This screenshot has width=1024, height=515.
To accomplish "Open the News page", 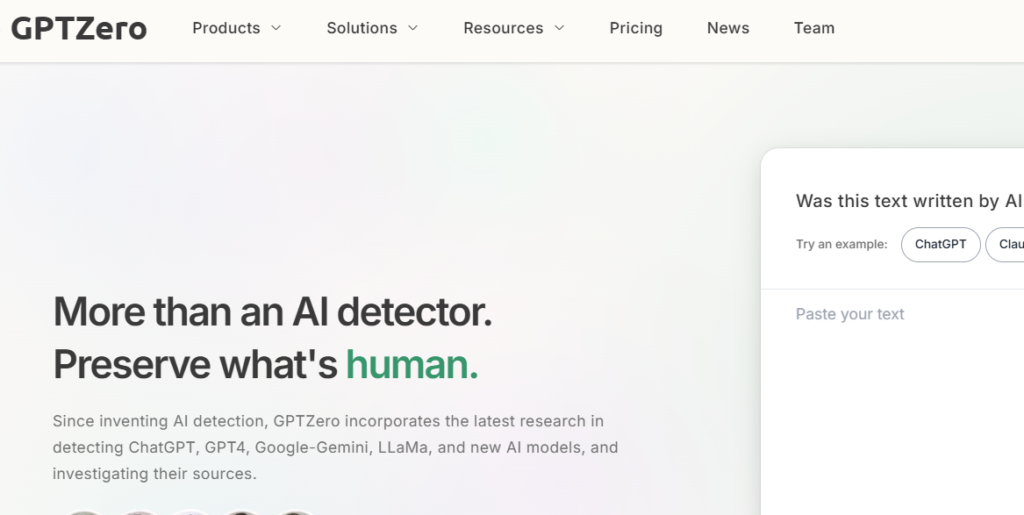I will coord(728,28).
